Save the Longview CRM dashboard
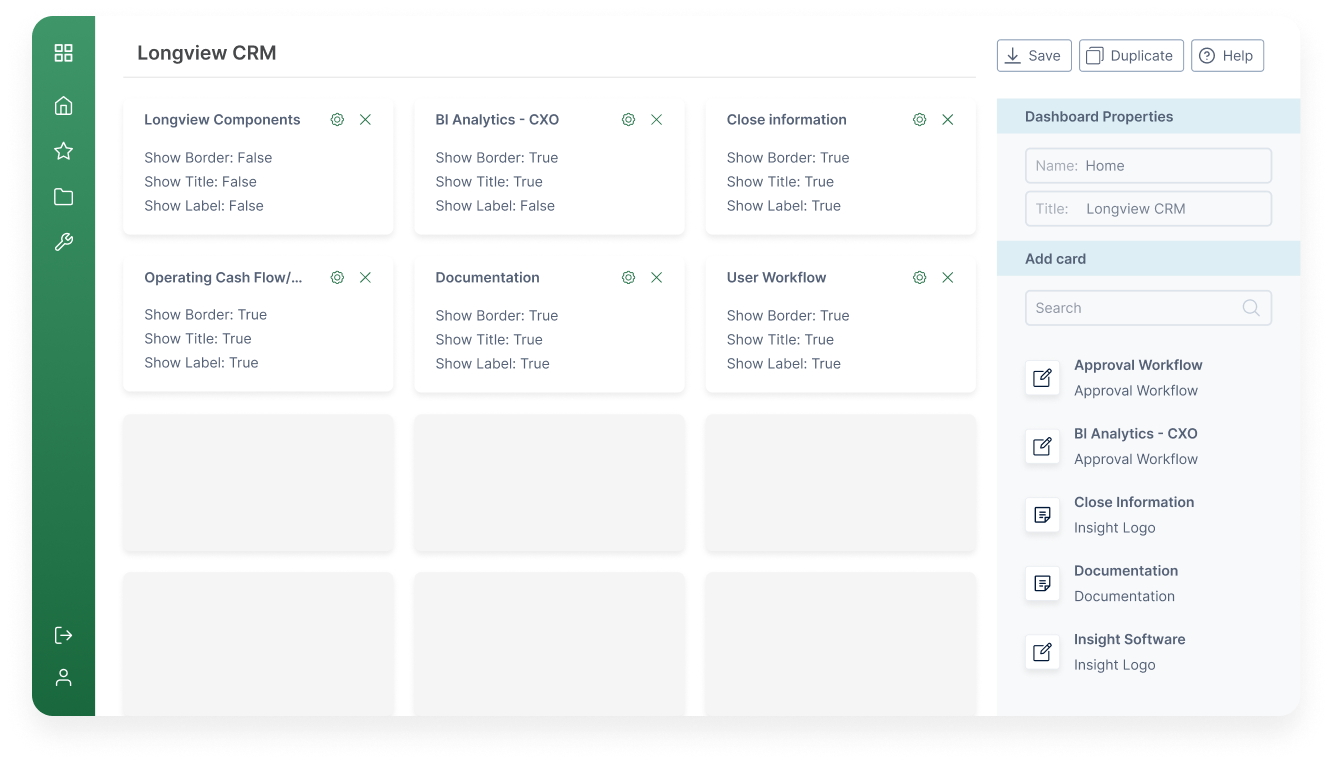Viewport: 1333px width, 764px height. [x=1034, y=55]
